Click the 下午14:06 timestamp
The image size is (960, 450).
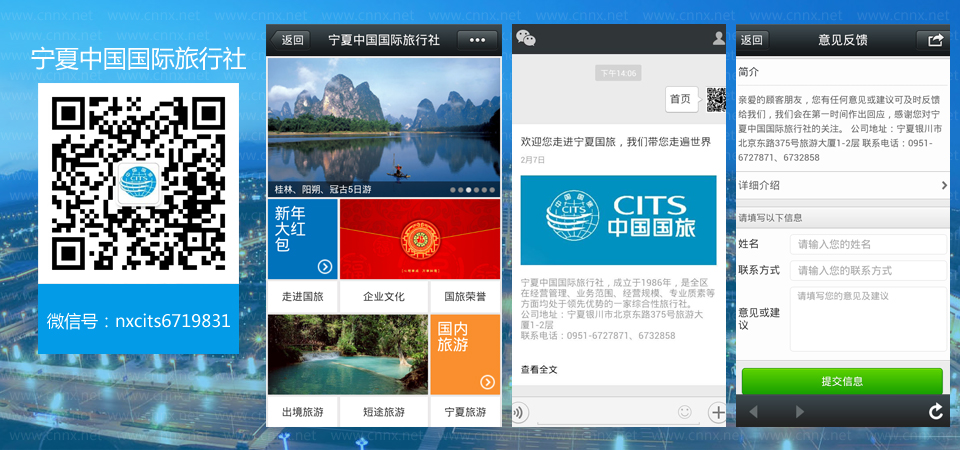click(x=618, y=73)
